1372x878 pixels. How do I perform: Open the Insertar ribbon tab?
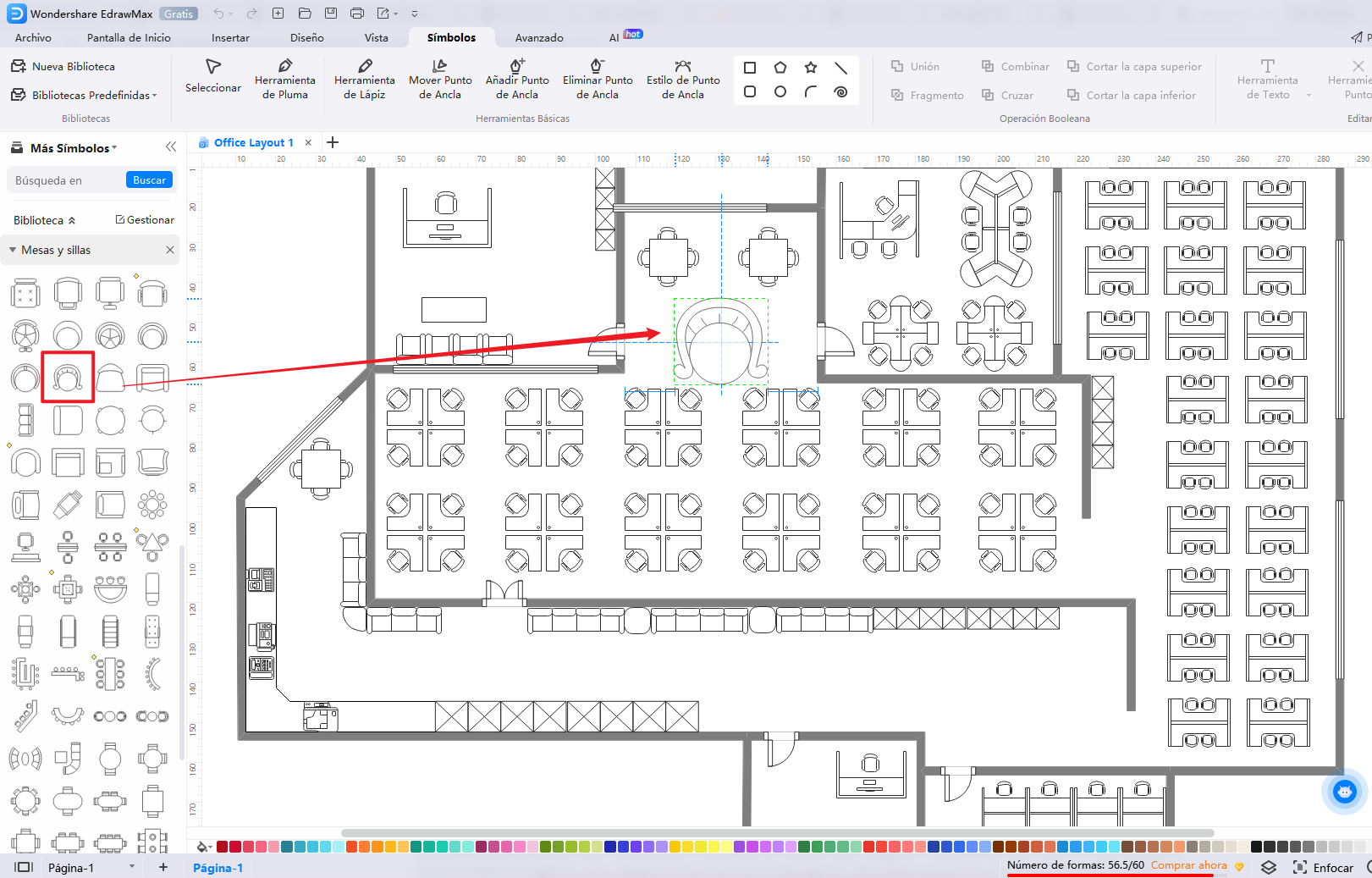[x=230, y=38]
